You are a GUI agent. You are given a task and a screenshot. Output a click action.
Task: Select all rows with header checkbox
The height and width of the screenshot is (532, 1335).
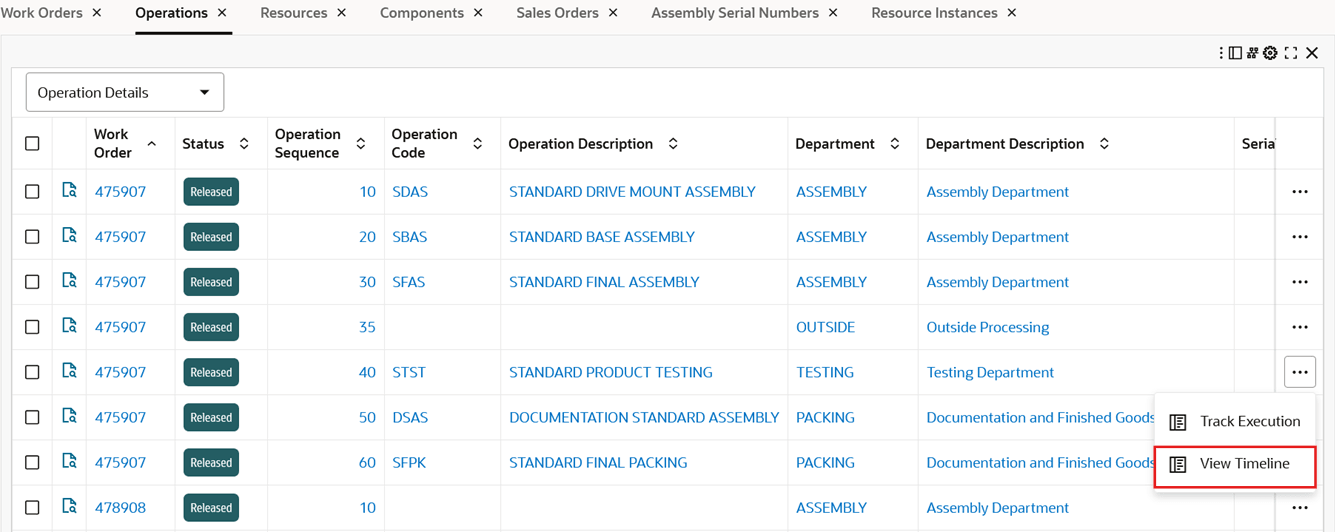tap(32, 144)
